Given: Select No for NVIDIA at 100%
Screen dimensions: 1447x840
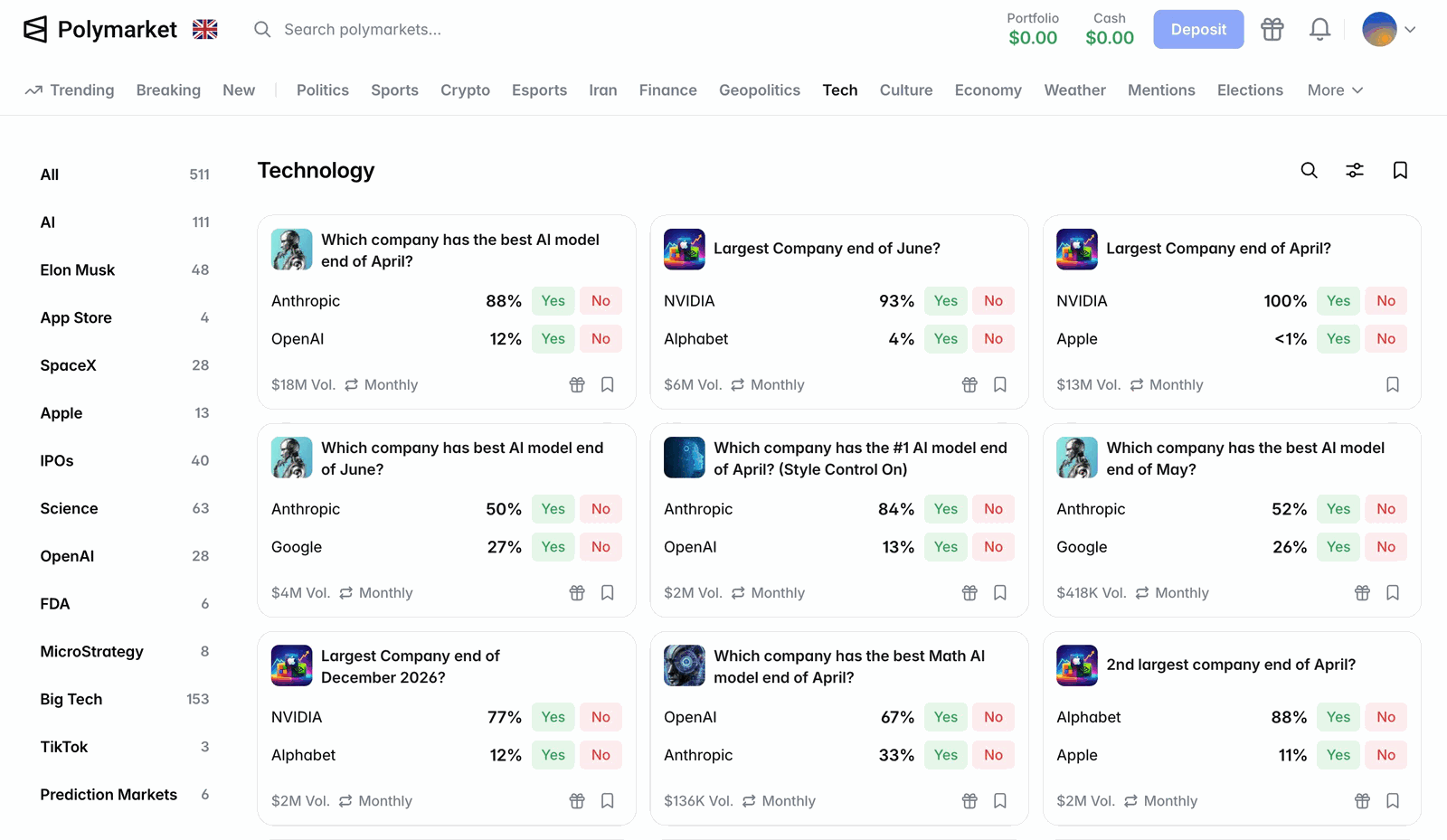Looking at the screenshot, I should (1386, 300).
